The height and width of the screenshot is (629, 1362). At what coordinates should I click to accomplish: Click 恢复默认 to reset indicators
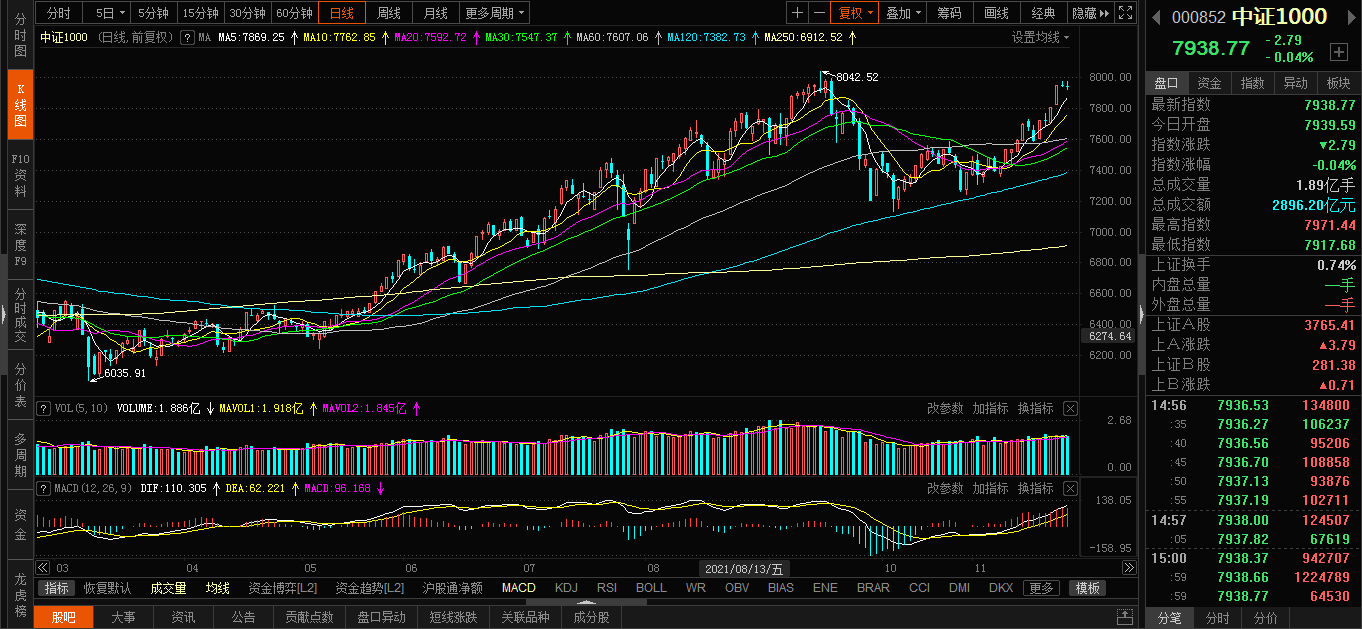coord(107,588)
